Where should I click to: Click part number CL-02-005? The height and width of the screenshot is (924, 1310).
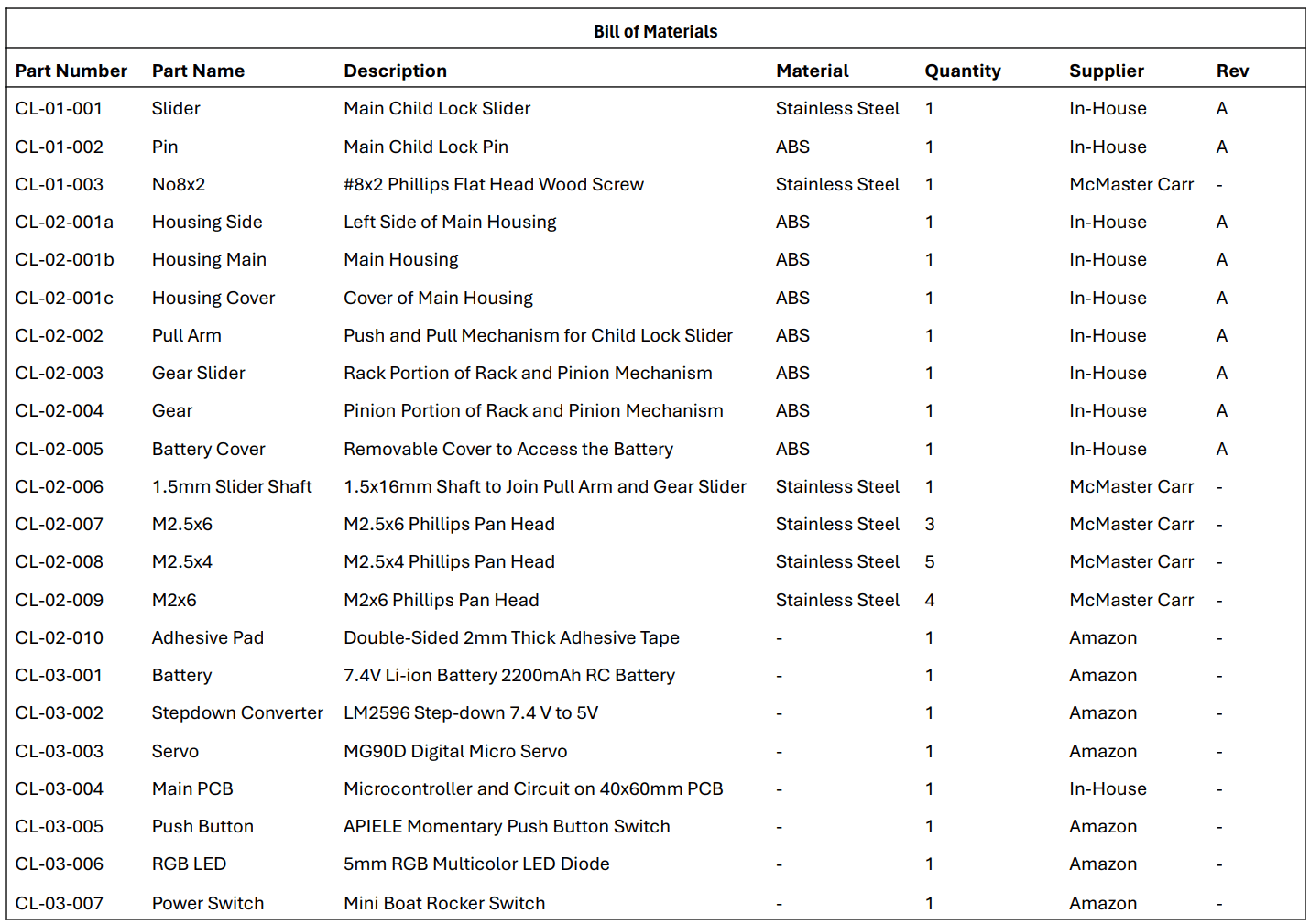click(x=59, y=449)
